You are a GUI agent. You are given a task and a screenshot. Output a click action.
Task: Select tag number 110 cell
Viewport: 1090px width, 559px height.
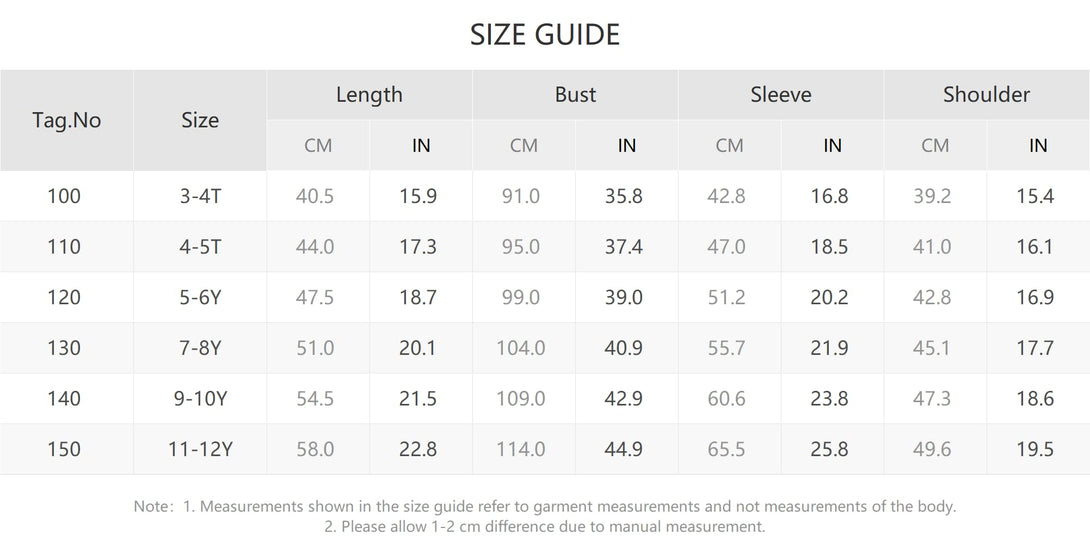[x=64, y=247]
